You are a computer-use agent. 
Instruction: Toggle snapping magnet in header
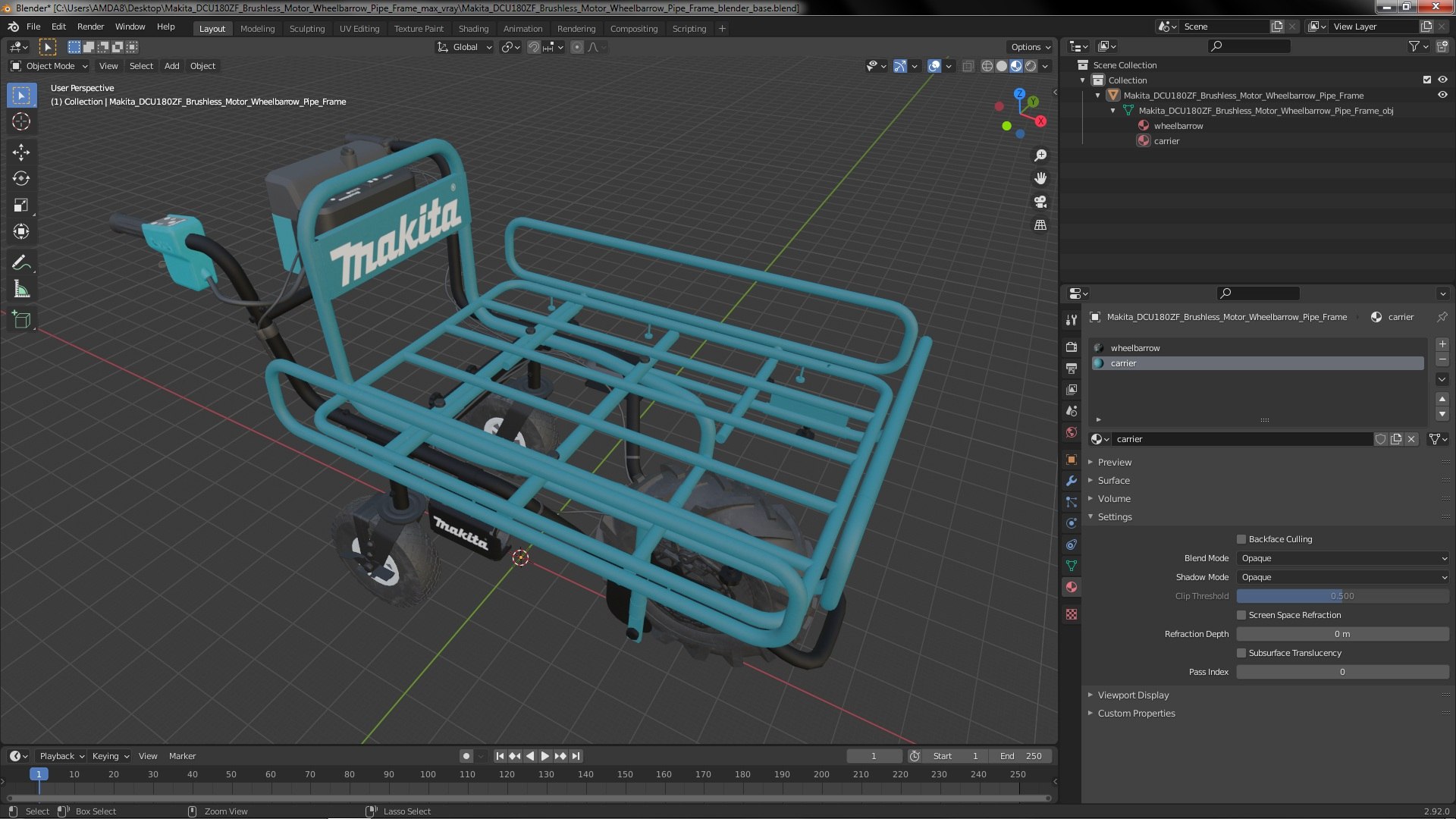(534, 47)
